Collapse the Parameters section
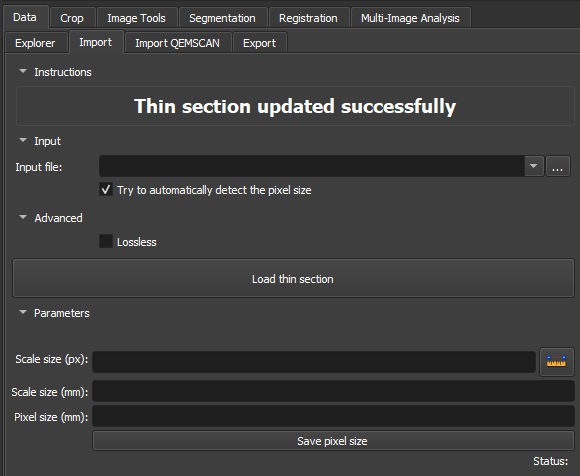Screen dimensions: 580x476 click(x=23, y=312)
